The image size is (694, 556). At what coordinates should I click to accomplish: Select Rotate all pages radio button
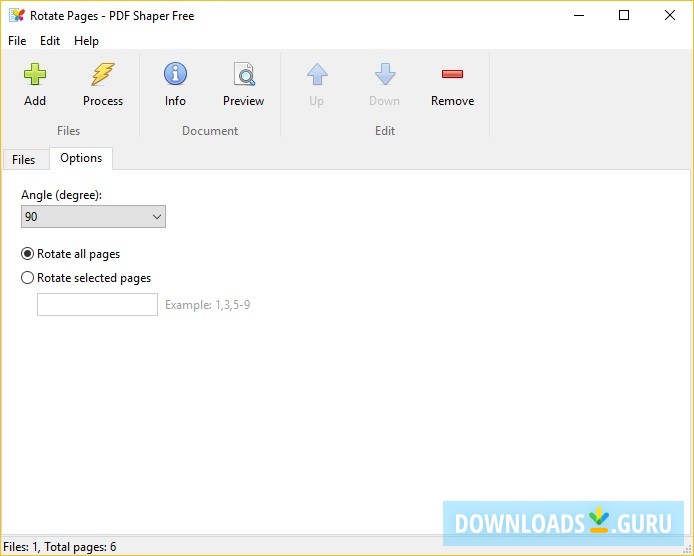[27, 254]
